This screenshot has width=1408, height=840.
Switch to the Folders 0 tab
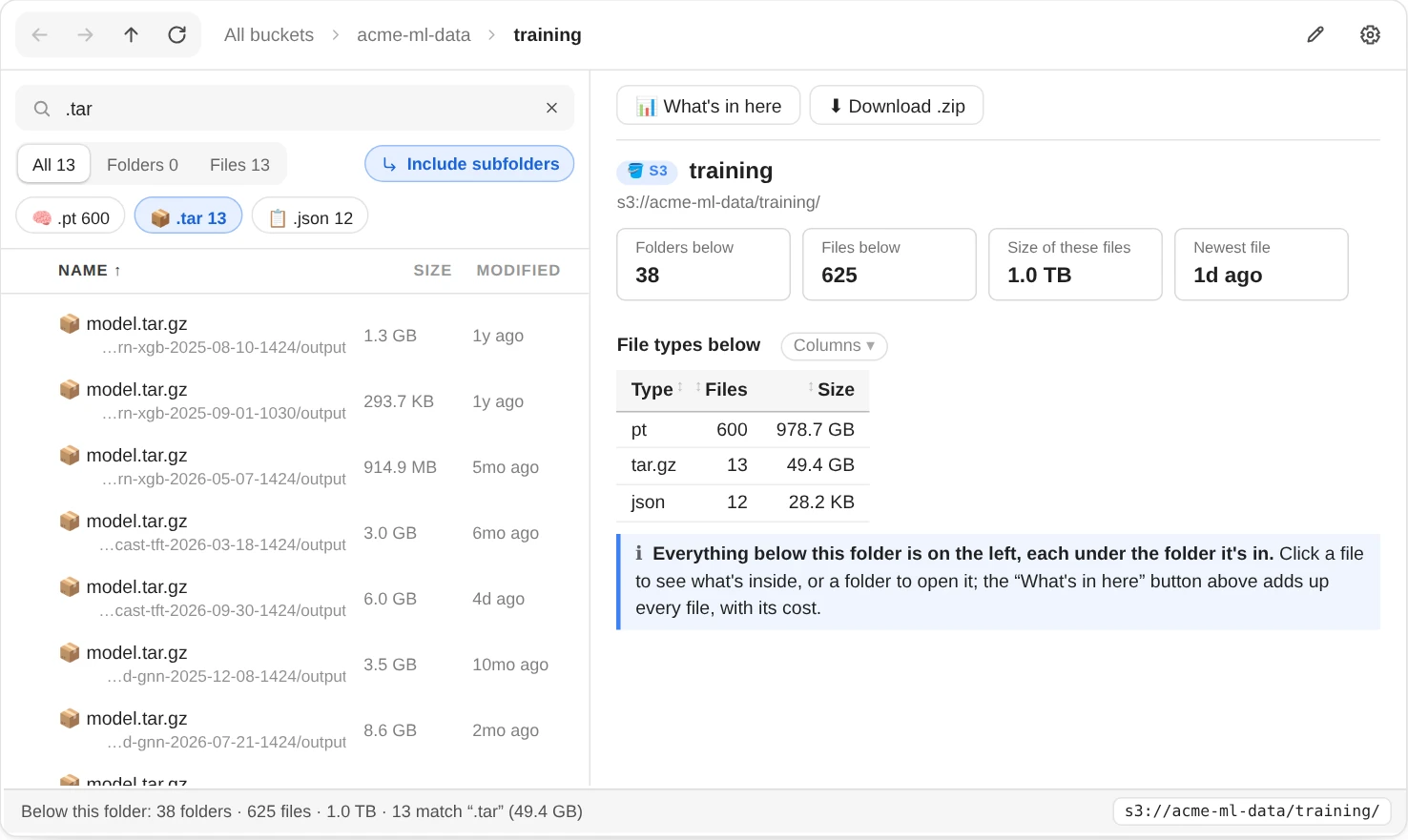142,165
